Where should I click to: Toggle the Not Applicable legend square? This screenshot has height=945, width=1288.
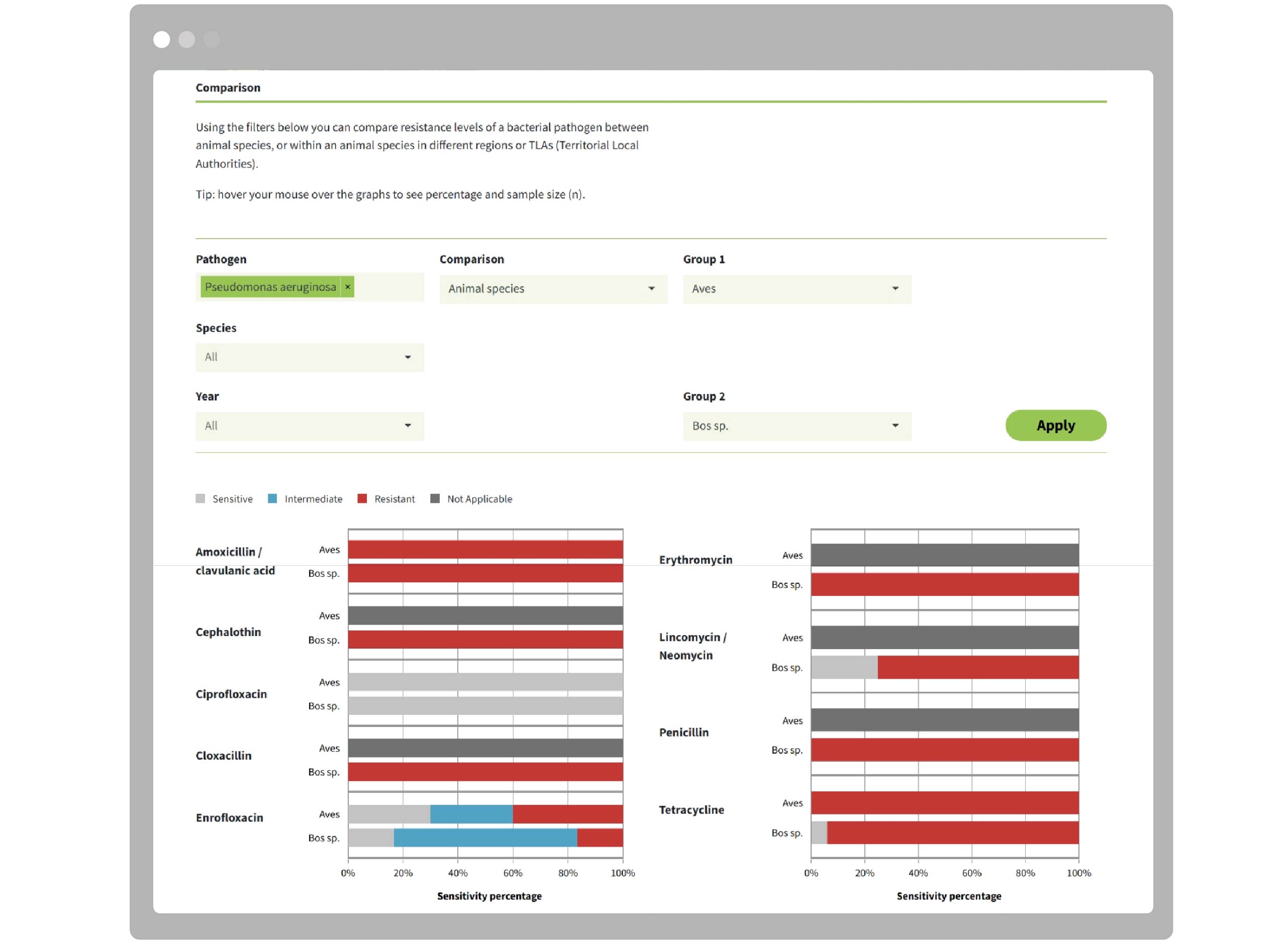pos(435,499)
